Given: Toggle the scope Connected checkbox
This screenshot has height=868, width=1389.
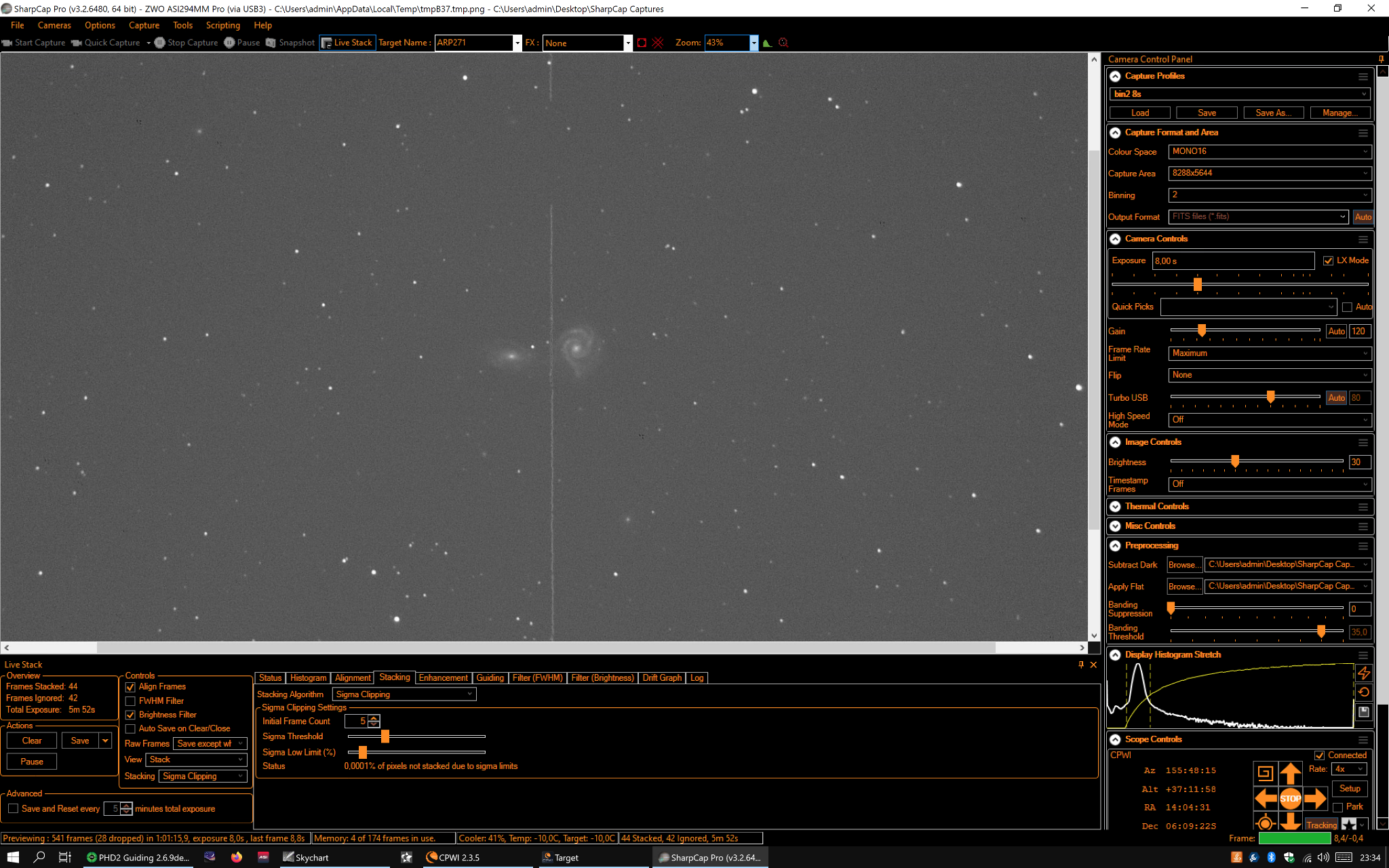Looking at the screenshot, I should 1319,755.
